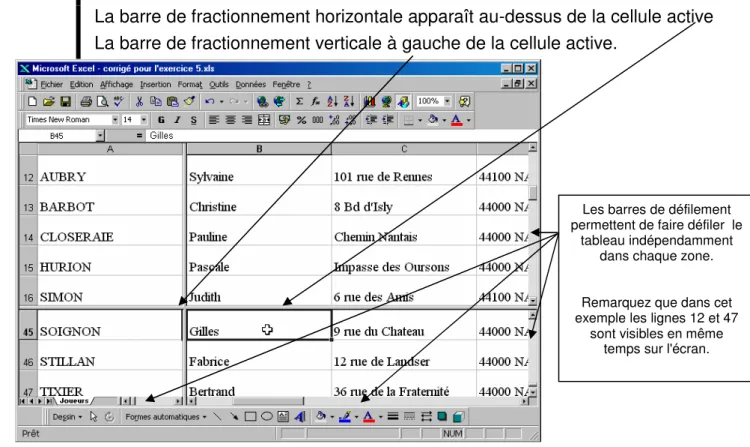The image size is (750, 447).
Task: Sort ascending with the A-Z icon
Action: coord(332,101)
